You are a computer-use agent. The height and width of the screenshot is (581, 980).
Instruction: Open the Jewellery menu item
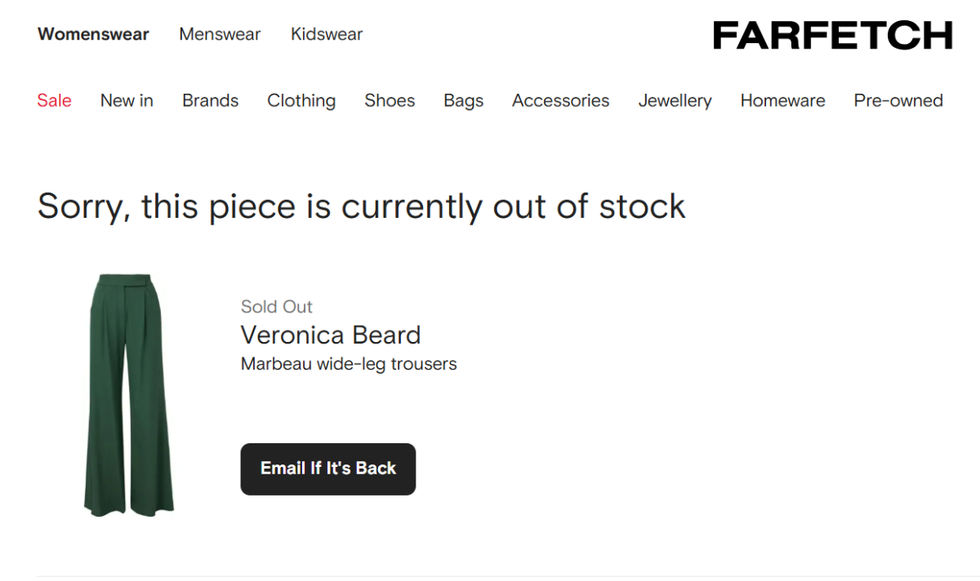click(675, 100)
